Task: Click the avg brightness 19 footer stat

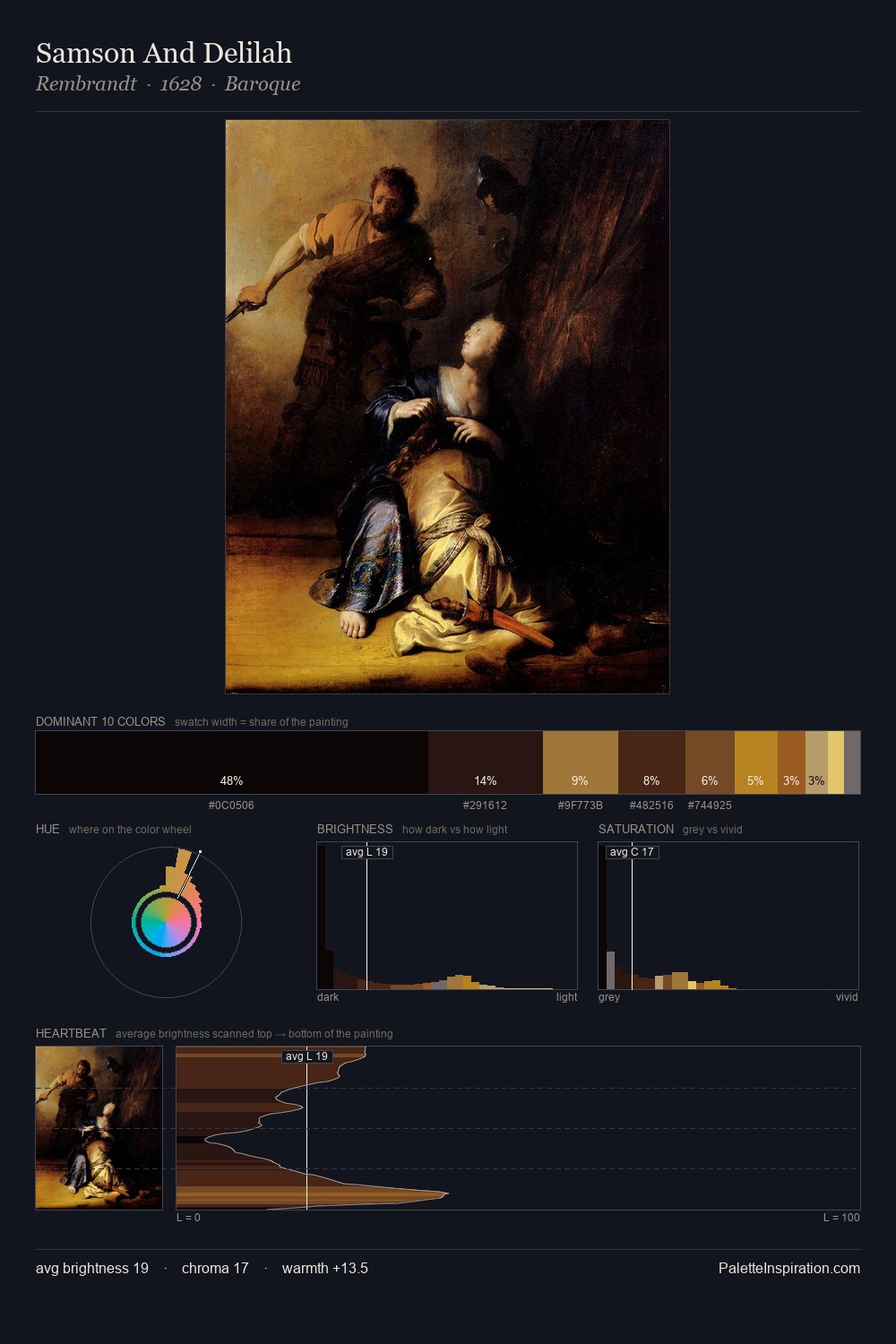Action: [x=92, y=1269]
